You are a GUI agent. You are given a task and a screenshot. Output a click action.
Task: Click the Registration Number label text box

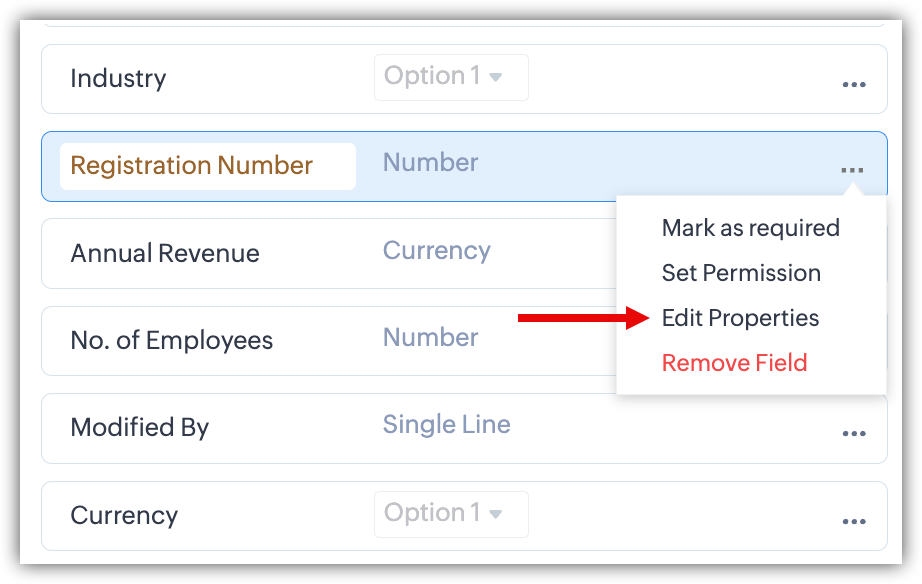[x=207, y=166]
